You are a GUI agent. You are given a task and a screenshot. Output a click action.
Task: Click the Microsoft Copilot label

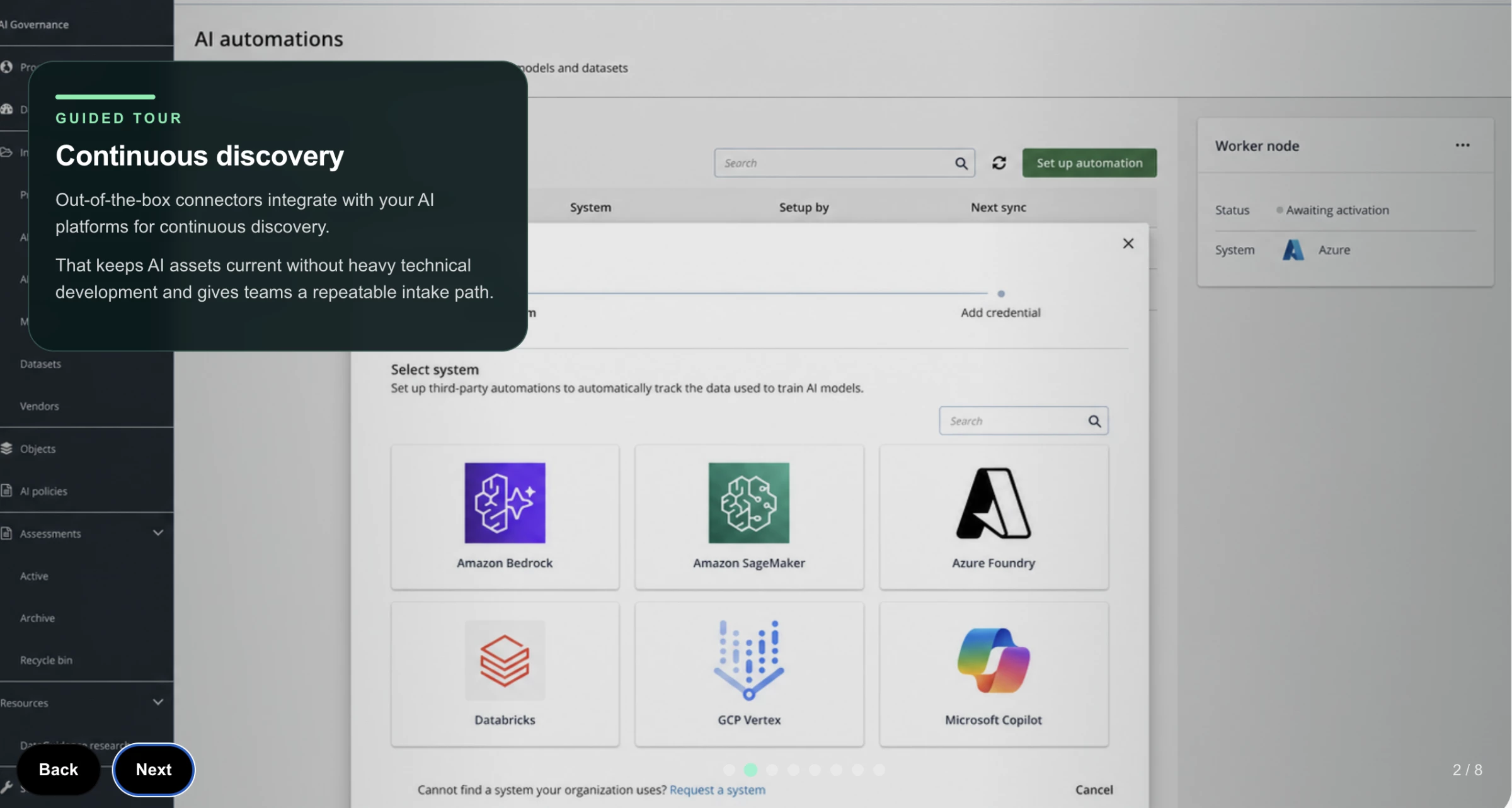994,720
